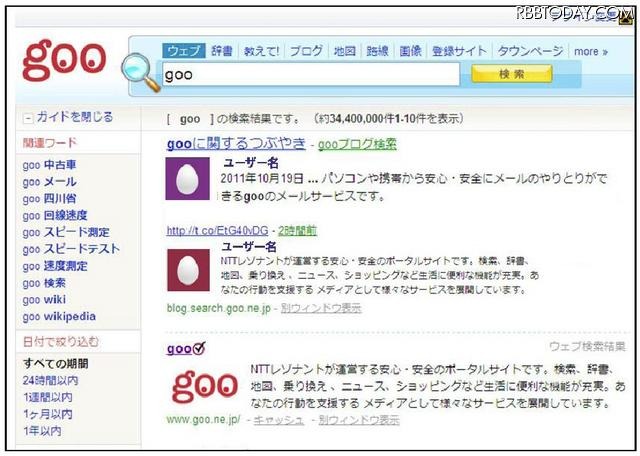Click the goo logo thumbnail in web result

tap(205, 386)
